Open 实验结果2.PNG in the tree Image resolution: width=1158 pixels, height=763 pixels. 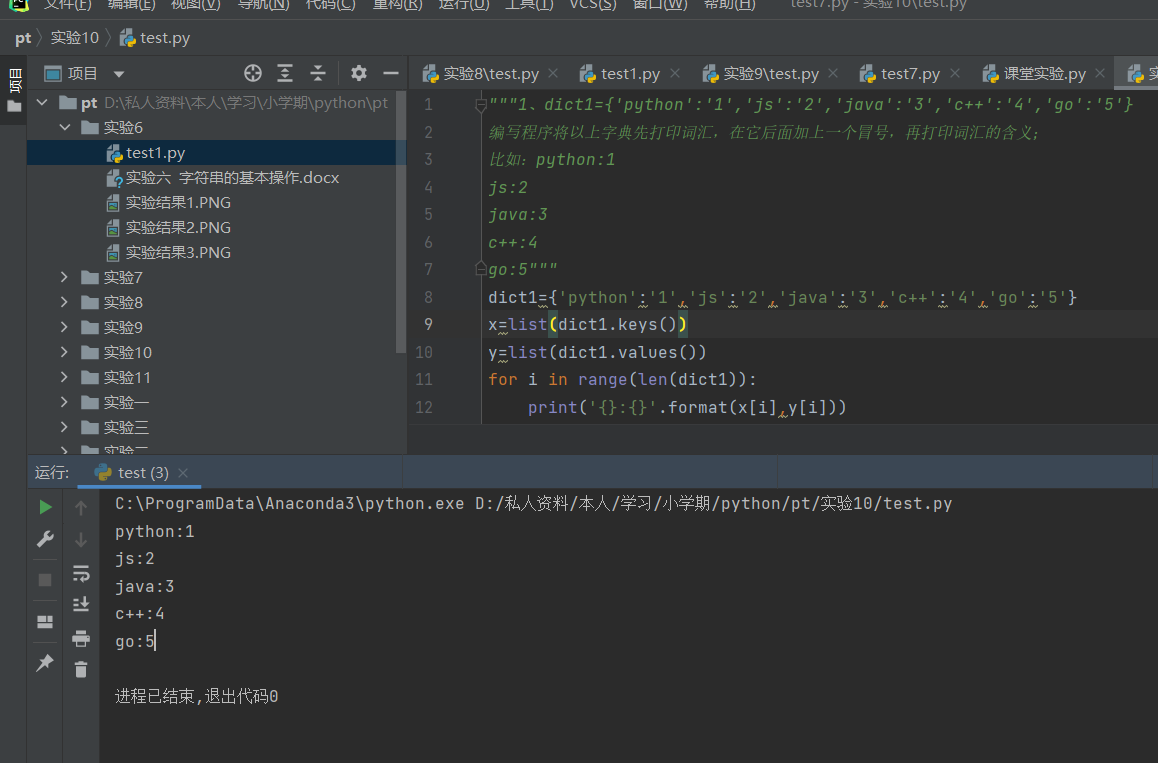tap(178, 227)
